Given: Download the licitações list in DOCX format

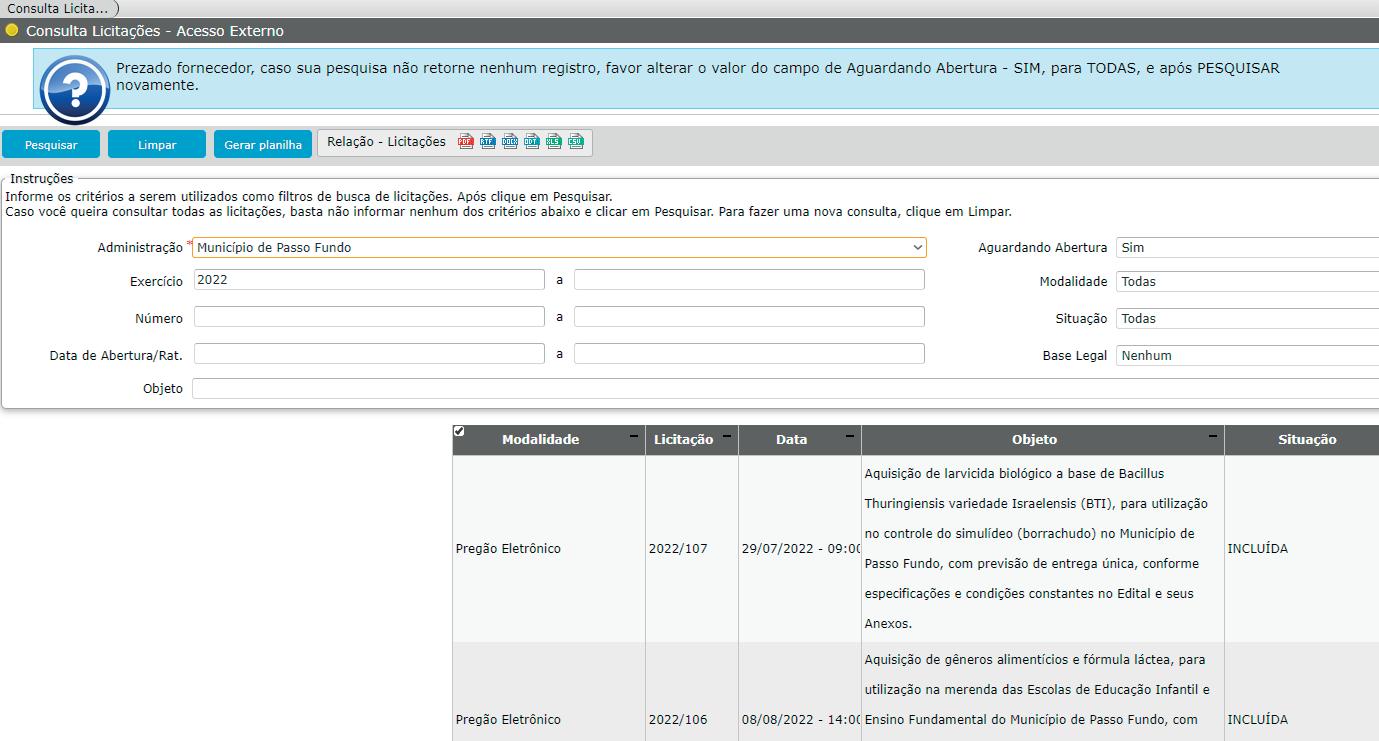Looking at the screenshot, I should click(x=509, y=142).
